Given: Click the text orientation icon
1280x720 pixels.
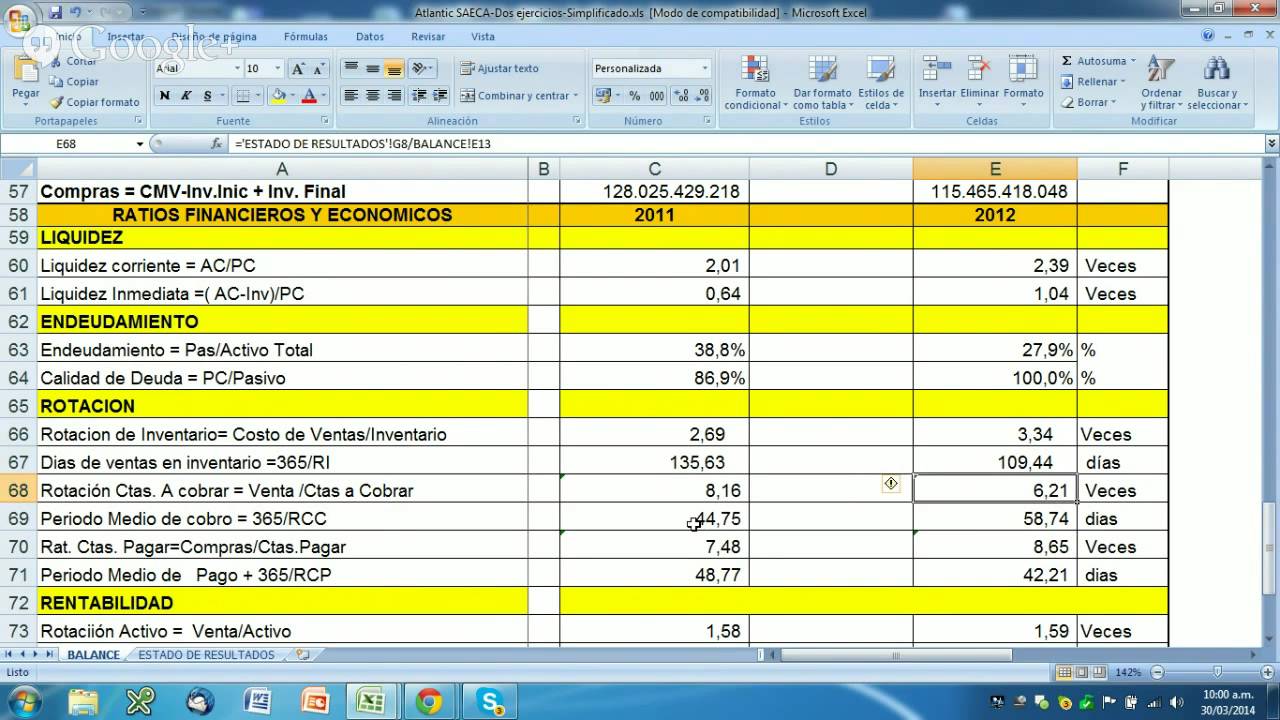Looking at the screenshot, I should pyautogui.click(x=419, y=68).
